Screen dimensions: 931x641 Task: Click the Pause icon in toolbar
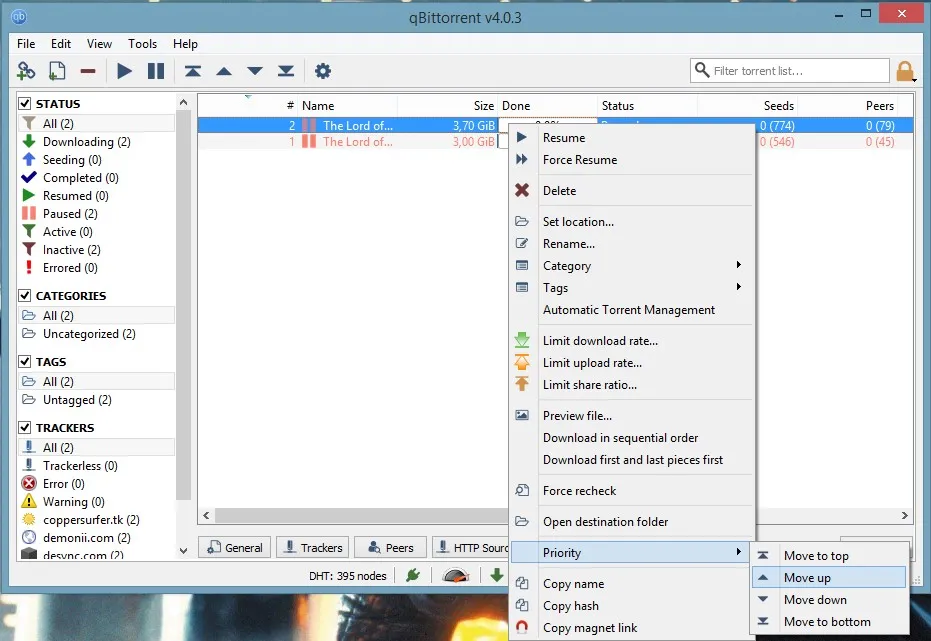click(x=156, y=71)
